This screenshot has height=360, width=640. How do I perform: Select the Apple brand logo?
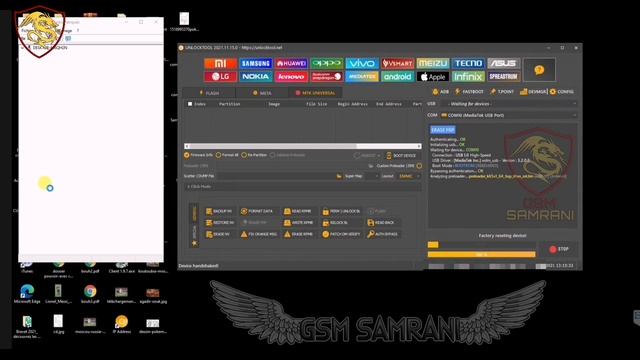tap(433, 76)
